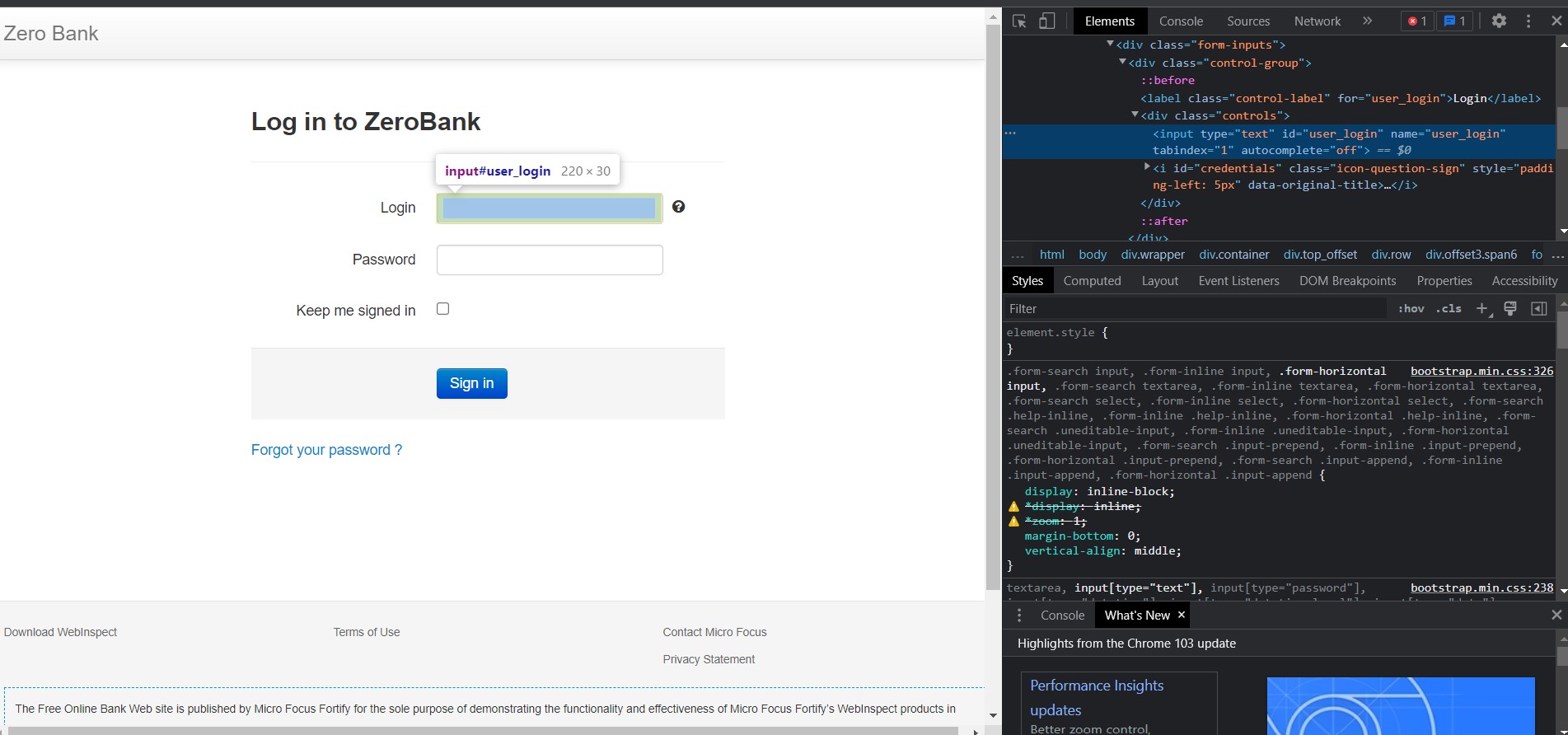Open the DOM Breakpoints sub-tab
This screenshot has width=1568, height=735.
click(x=1347, y=281)
